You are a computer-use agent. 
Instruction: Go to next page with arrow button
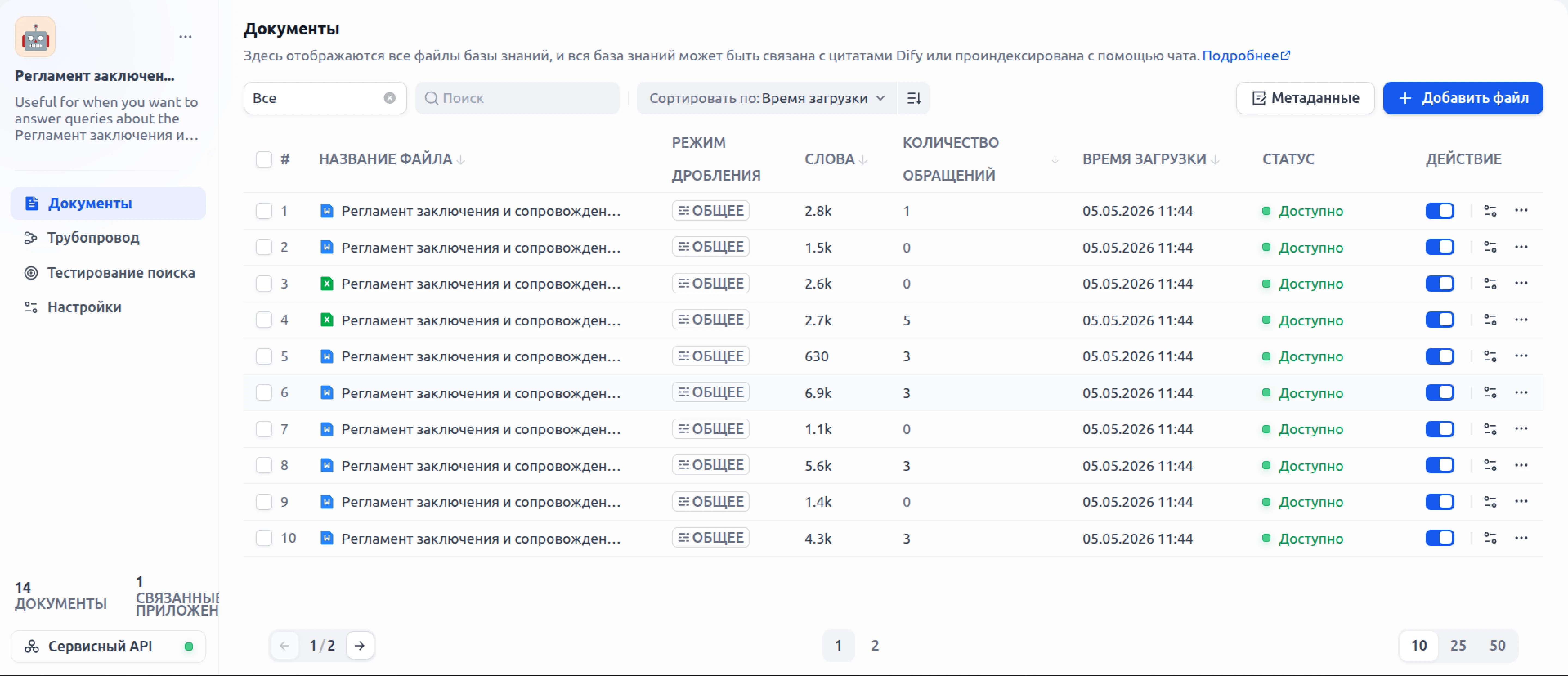pos(360,645)
